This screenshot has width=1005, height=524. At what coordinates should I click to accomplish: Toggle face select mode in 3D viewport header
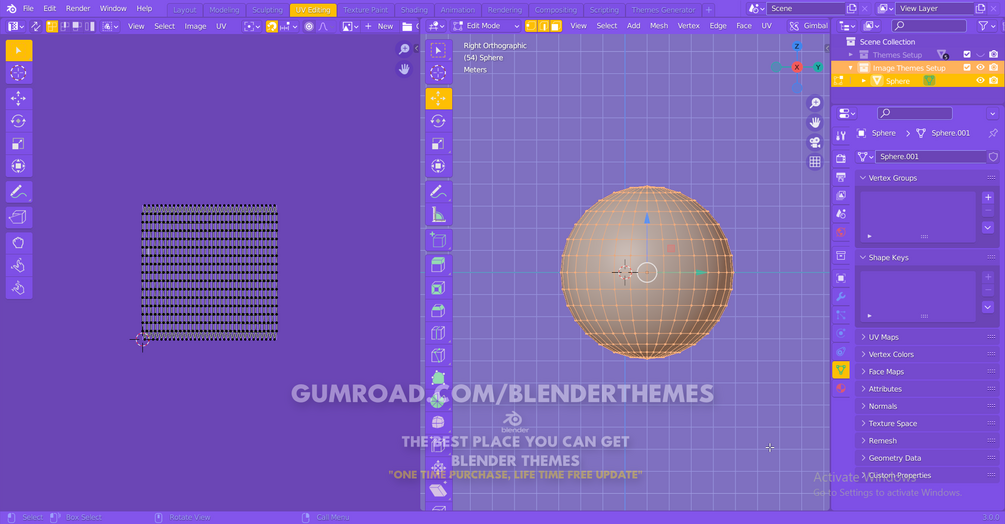pos(556,26)
